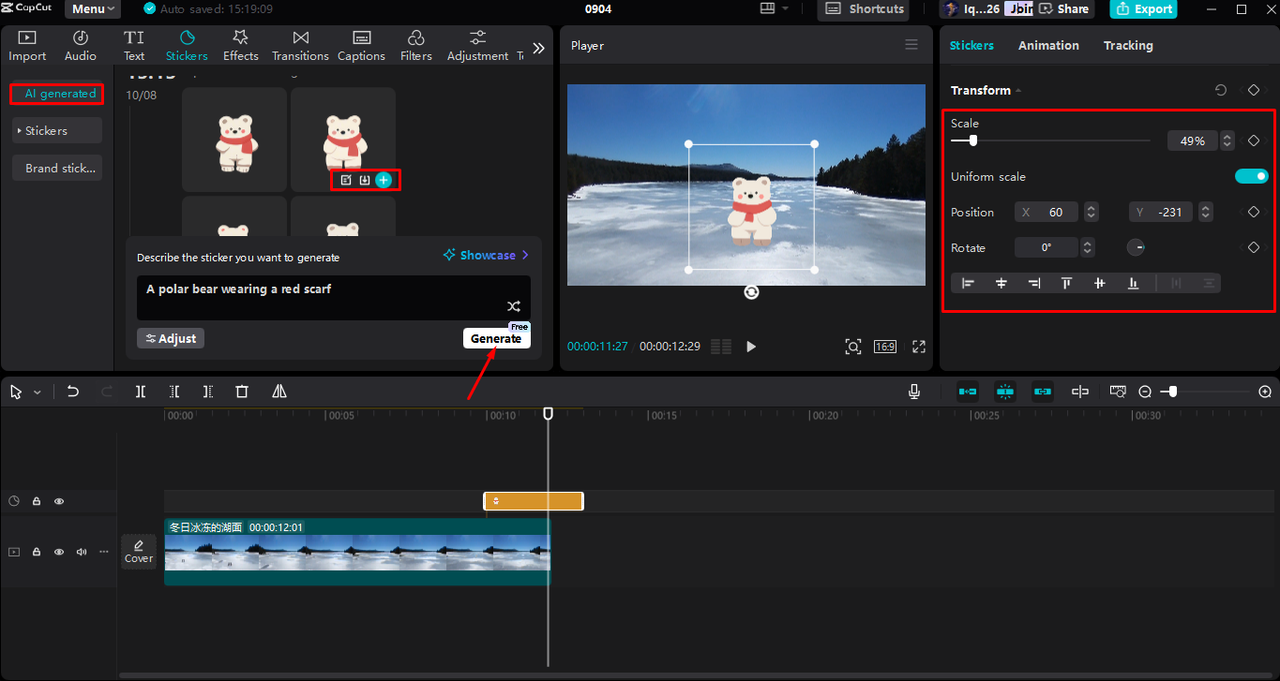Split the clip at playhead

[x=140, y=392]
